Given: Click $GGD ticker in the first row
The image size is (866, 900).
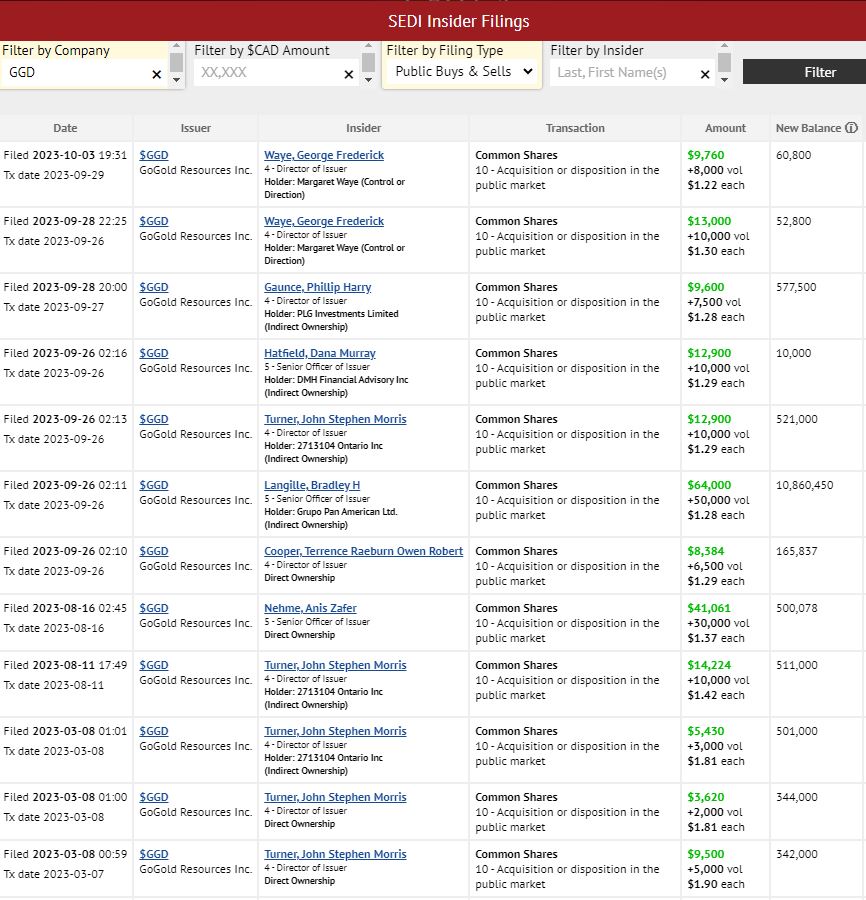Looking at the screenshot, I should [x=154, y=155].
